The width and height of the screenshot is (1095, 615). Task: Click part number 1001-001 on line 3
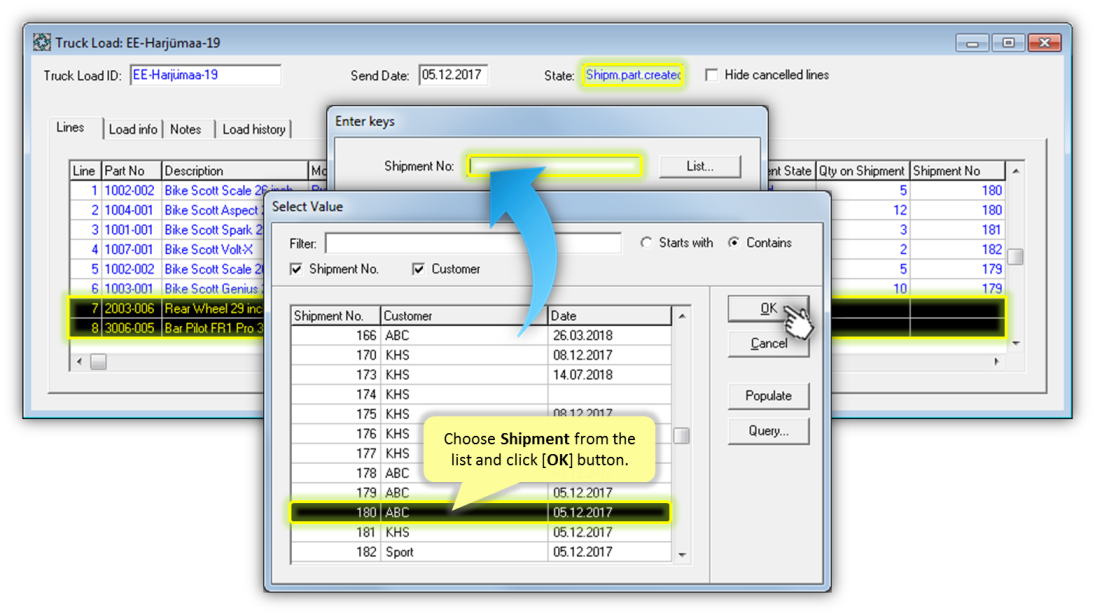point(129,230)
